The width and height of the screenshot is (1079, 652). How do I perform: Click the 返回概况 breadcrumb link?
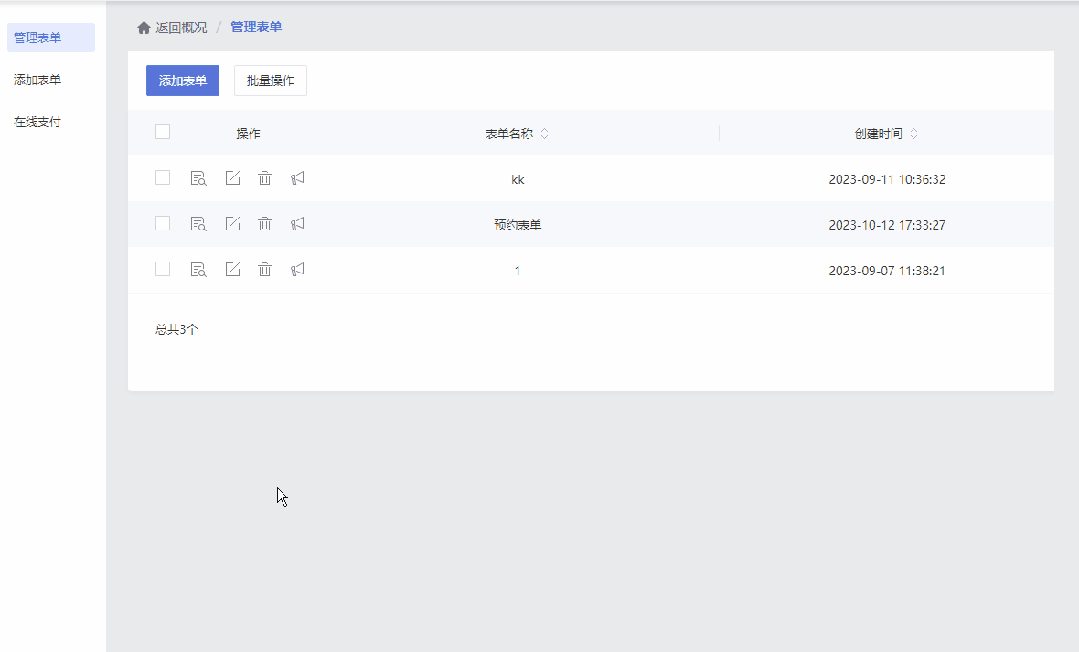181,28
